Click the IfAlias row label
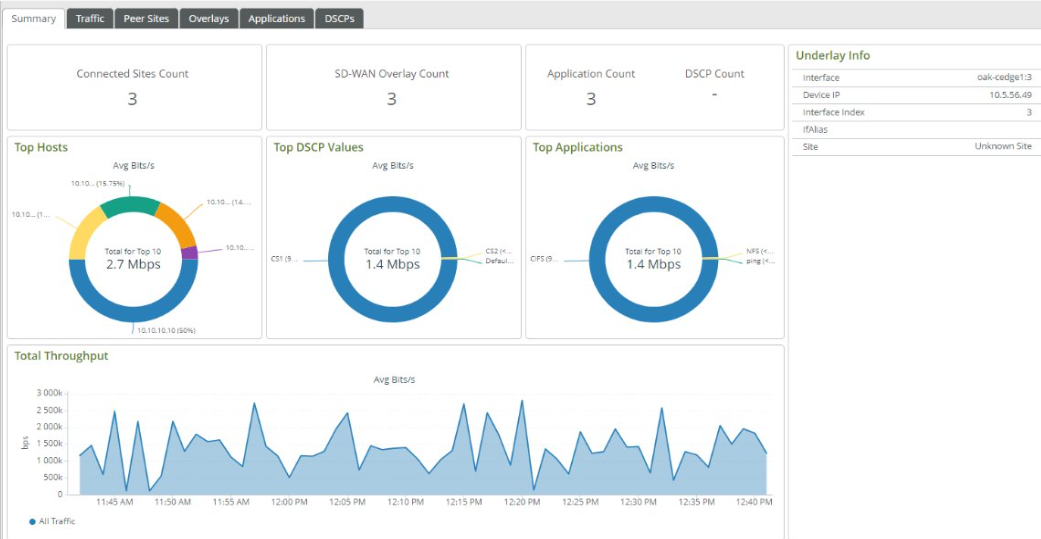This screenshot has width=1041, height=539. click(x=813, y=129)
